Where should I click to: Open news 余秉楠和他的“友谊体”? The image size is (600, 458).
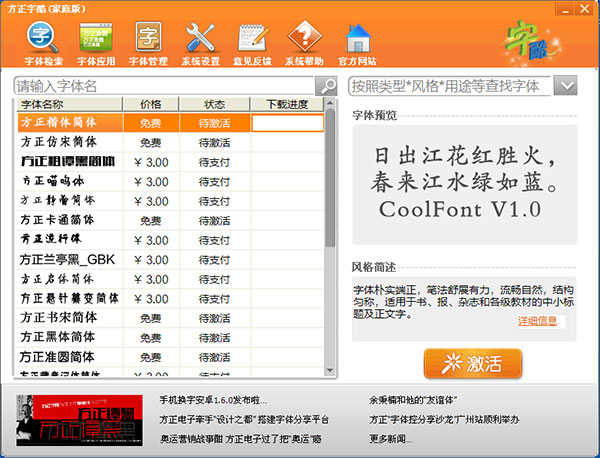tap(413, 400)
